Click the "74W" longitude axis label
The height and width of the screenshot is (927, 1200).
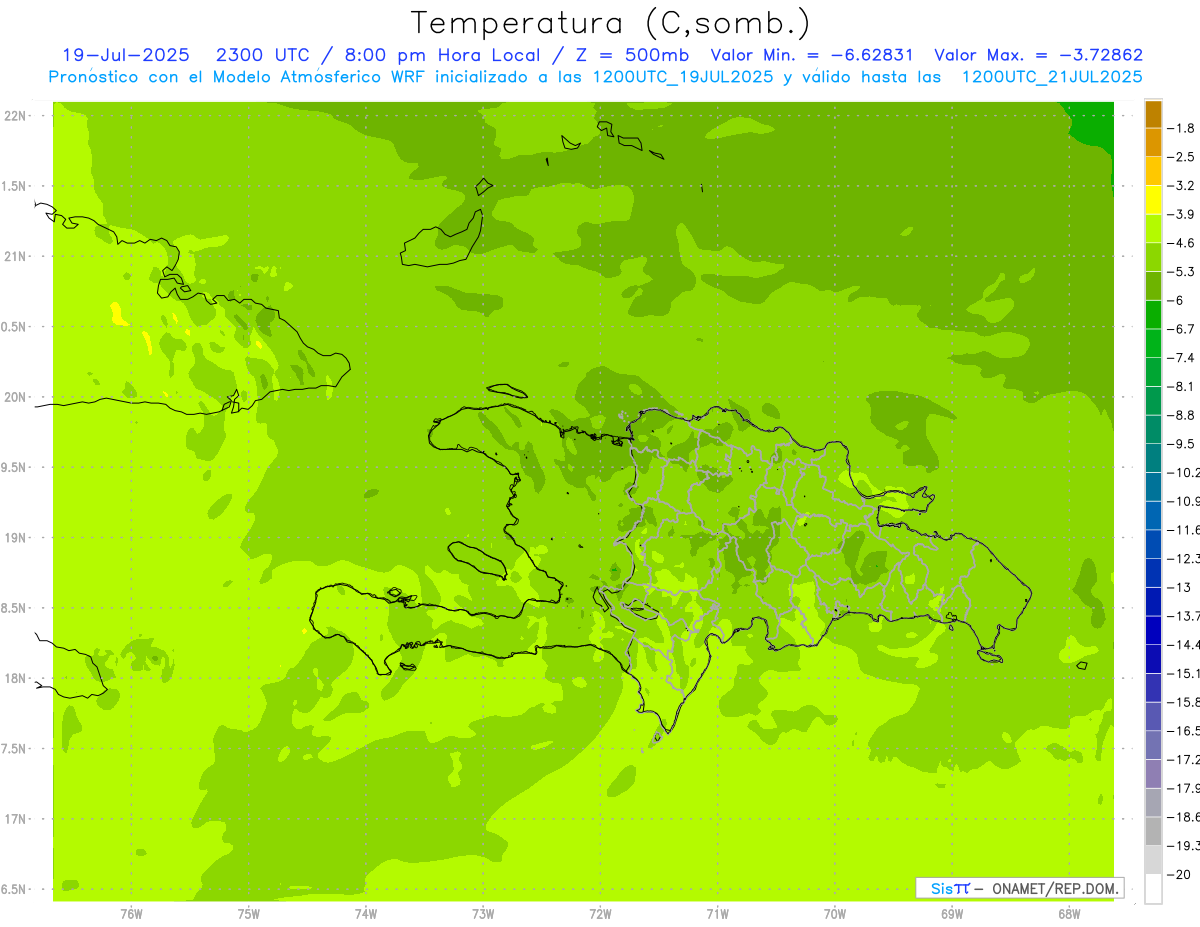[x=366, y=914]
